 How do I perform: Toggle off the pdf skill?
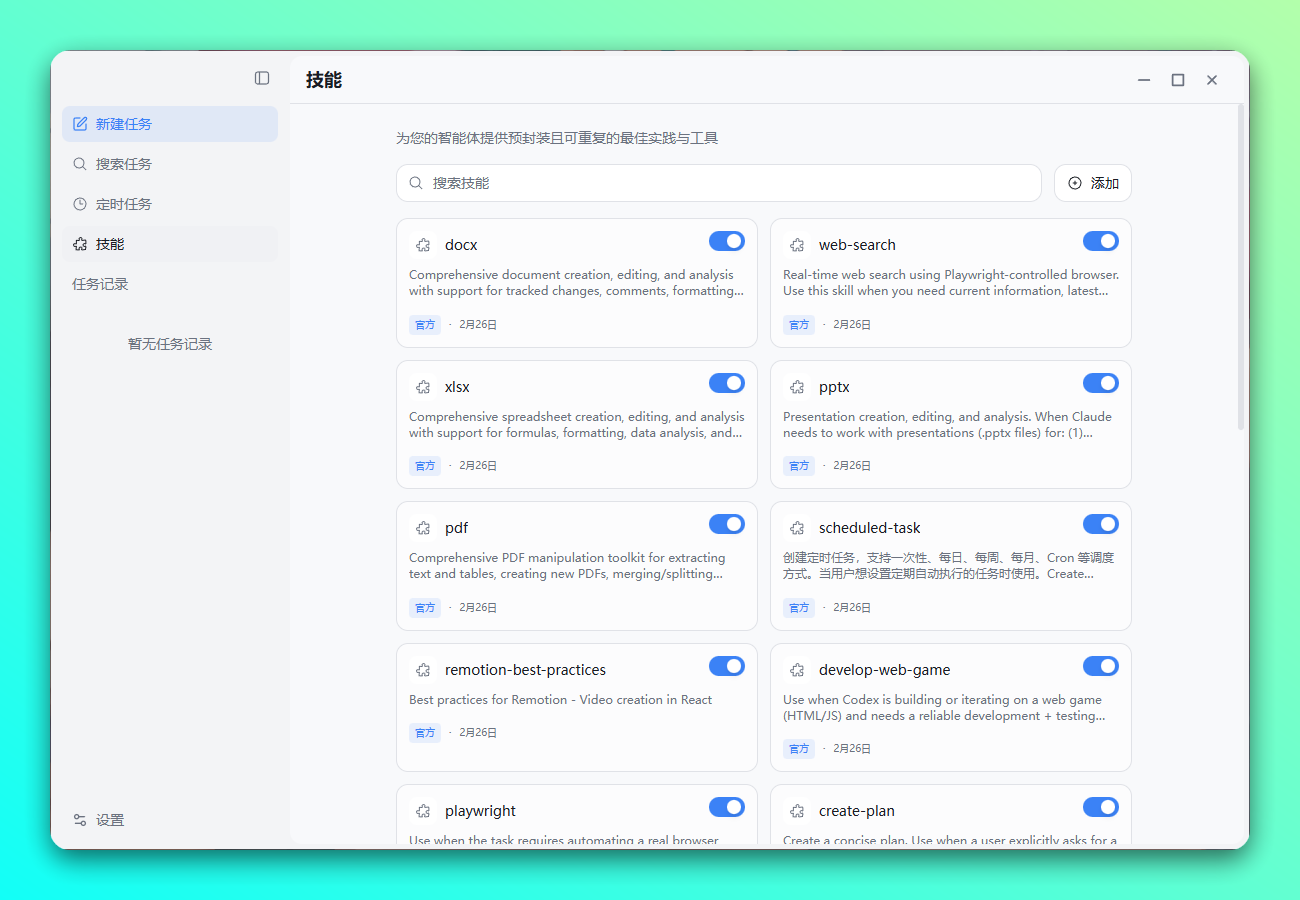pyautogui.click(x=727, y=524)
